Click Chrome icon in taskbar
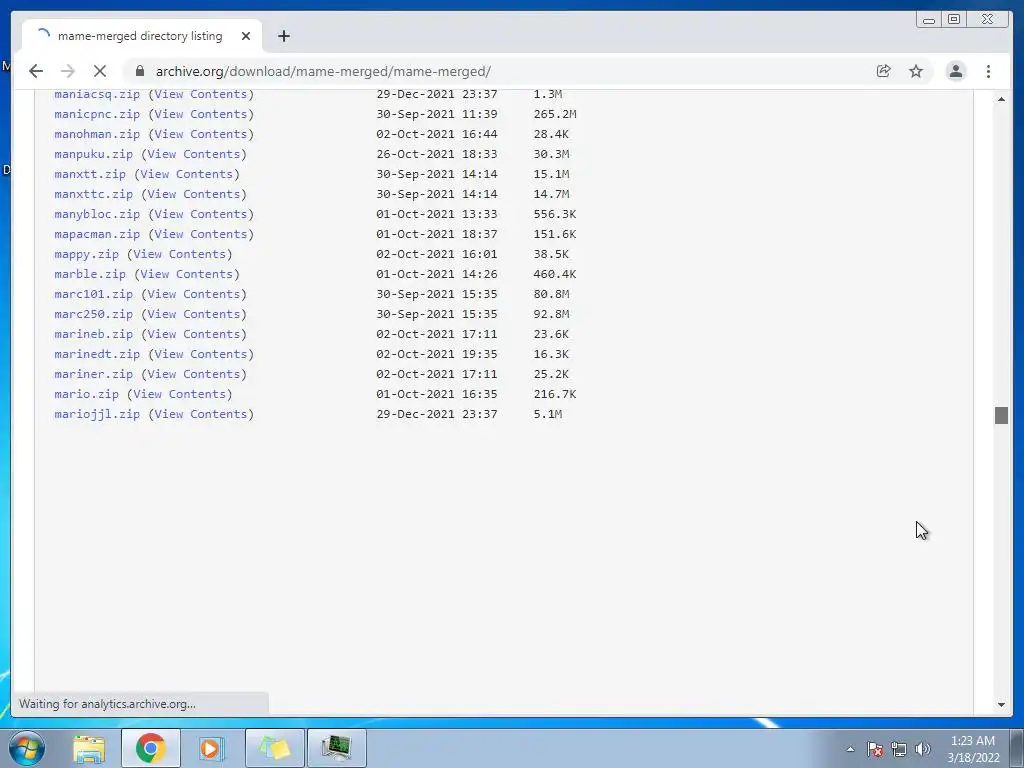The height and width of the screenshot is (768, 1024). coord(151,748)
